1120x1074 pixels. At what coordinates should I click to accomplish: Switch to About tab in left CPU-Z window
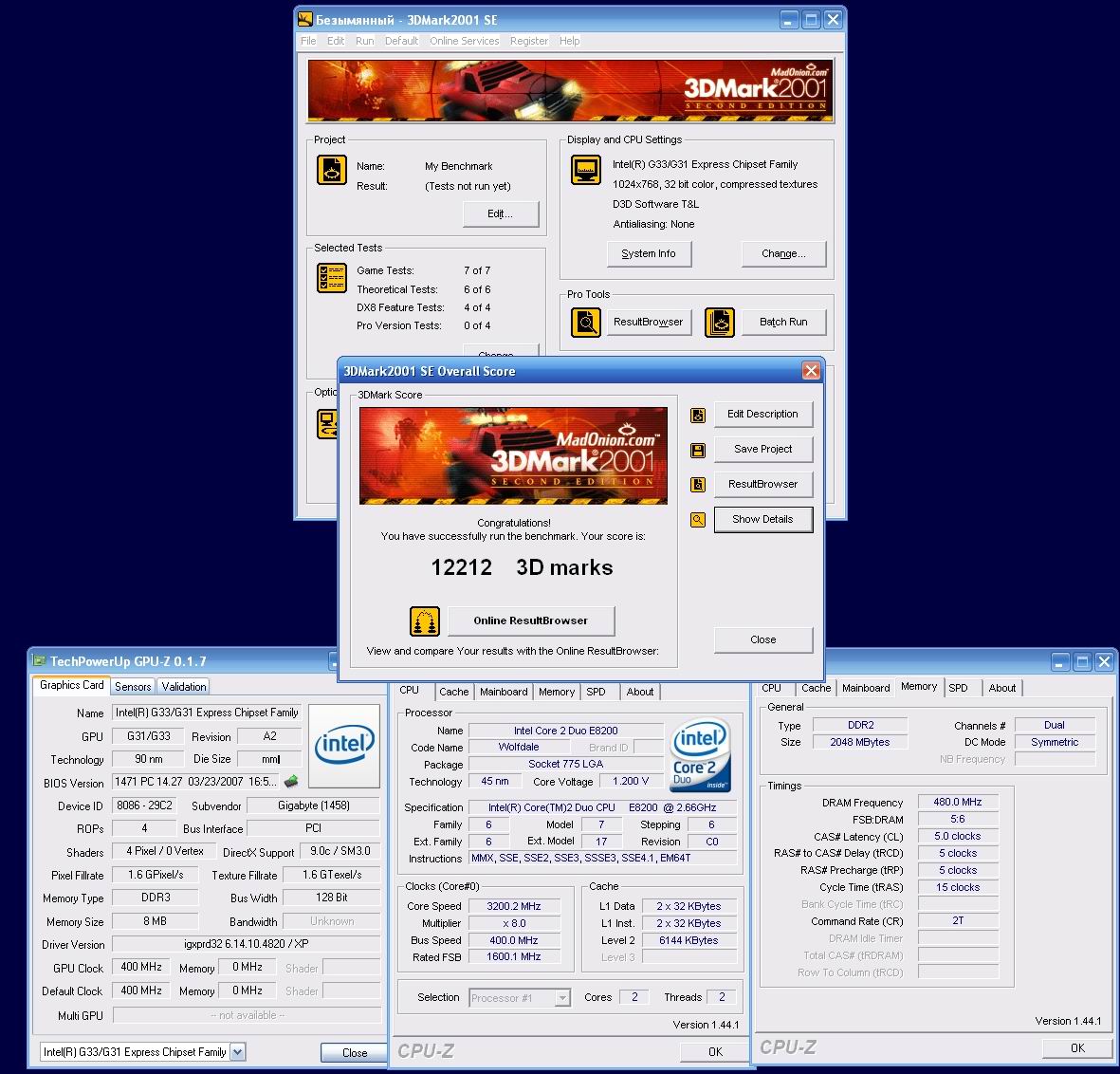(640, 692)
